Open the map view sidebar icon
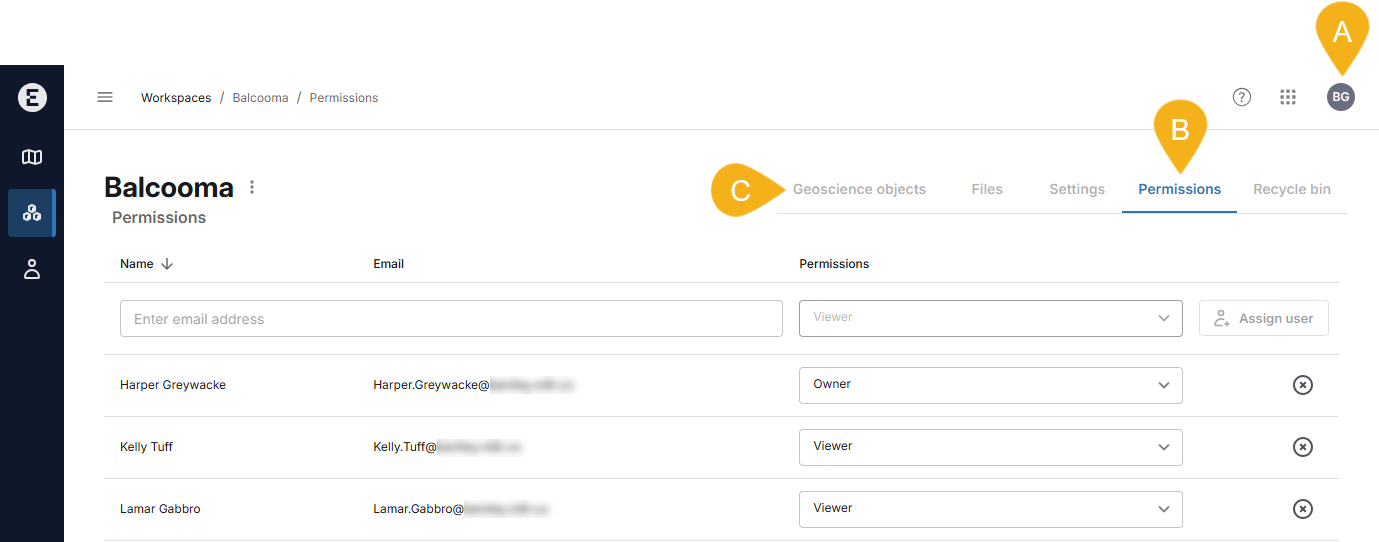Viewport: 1379px width, 542px height. 32,157
